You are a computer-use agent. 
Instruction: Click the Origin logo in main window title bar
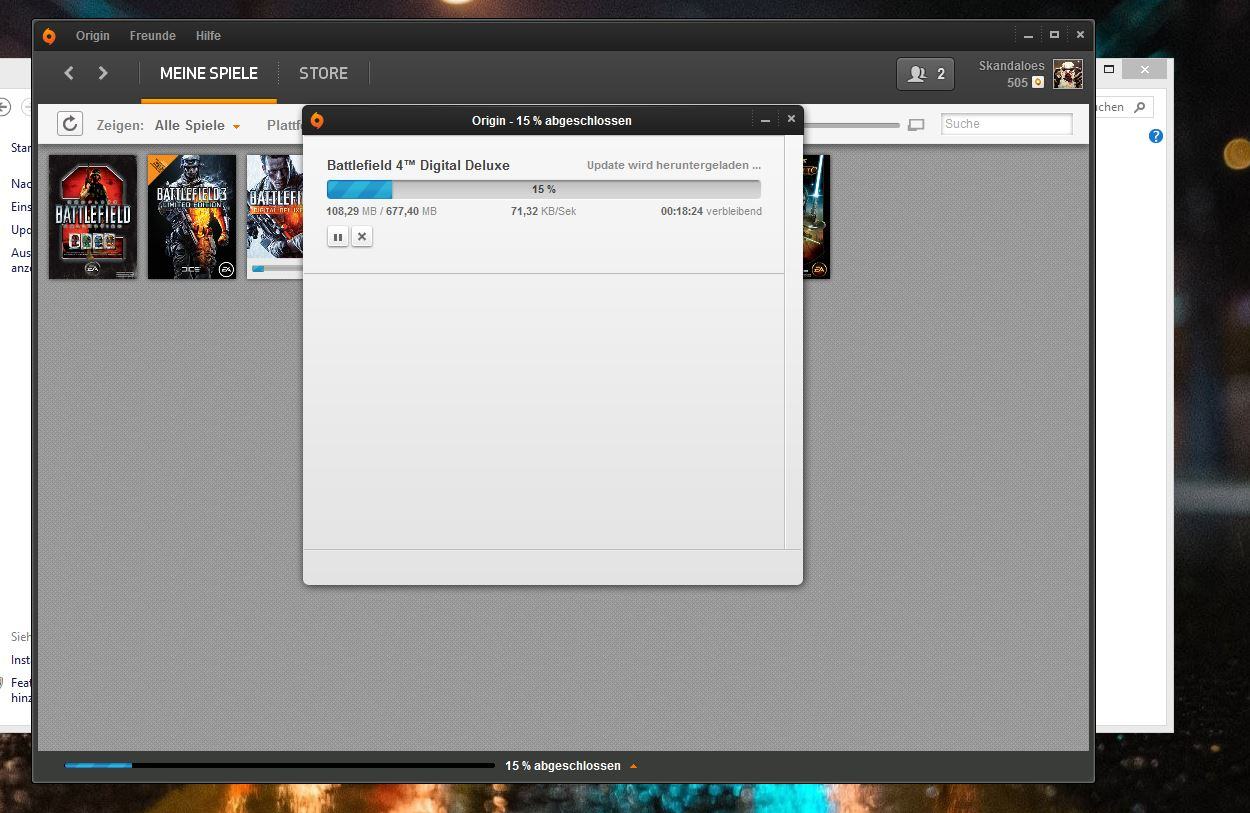pyautogui.click(x=49, y=36)
